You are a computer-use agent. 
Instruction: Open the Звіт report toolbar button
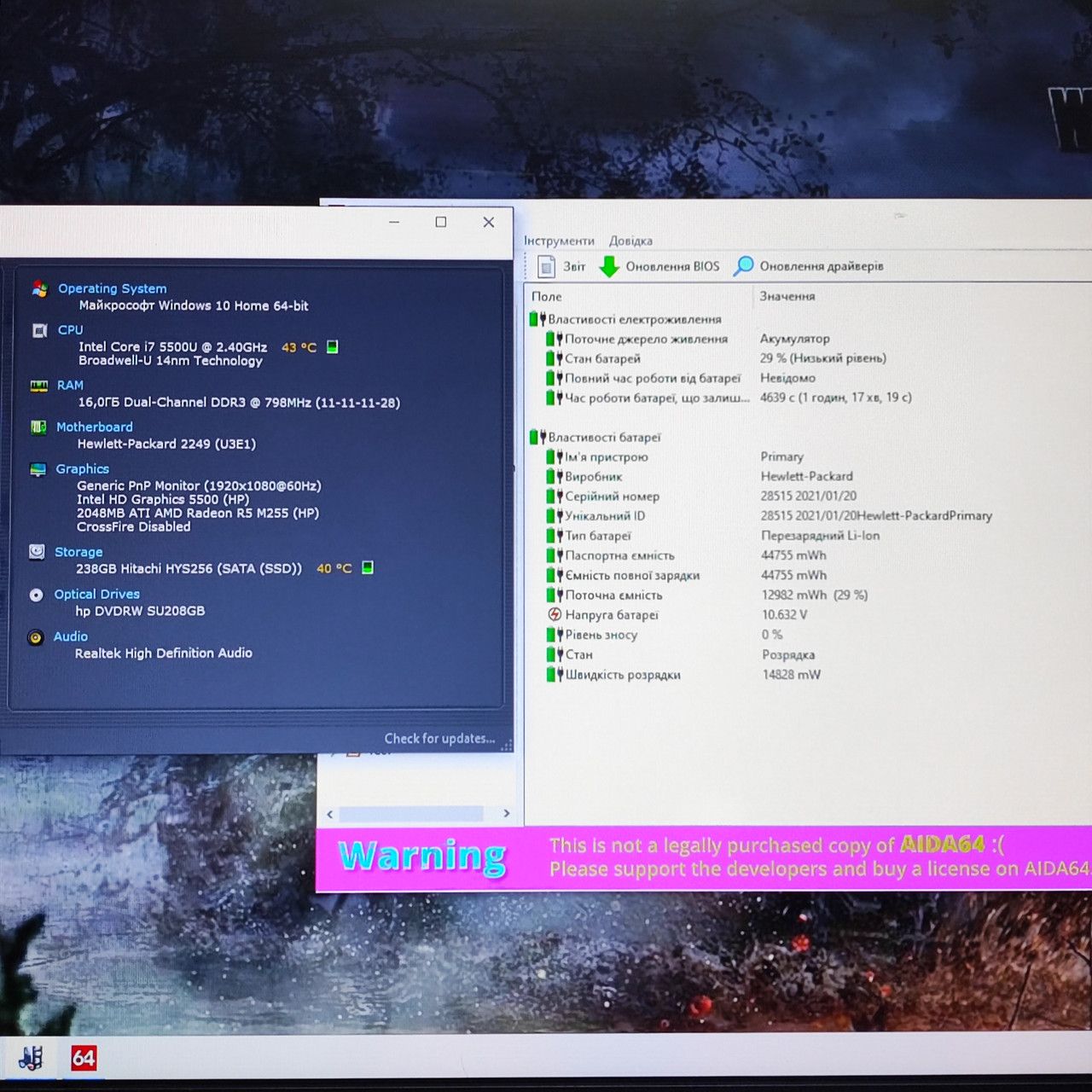pyautogui.click(x=561, y=266)
